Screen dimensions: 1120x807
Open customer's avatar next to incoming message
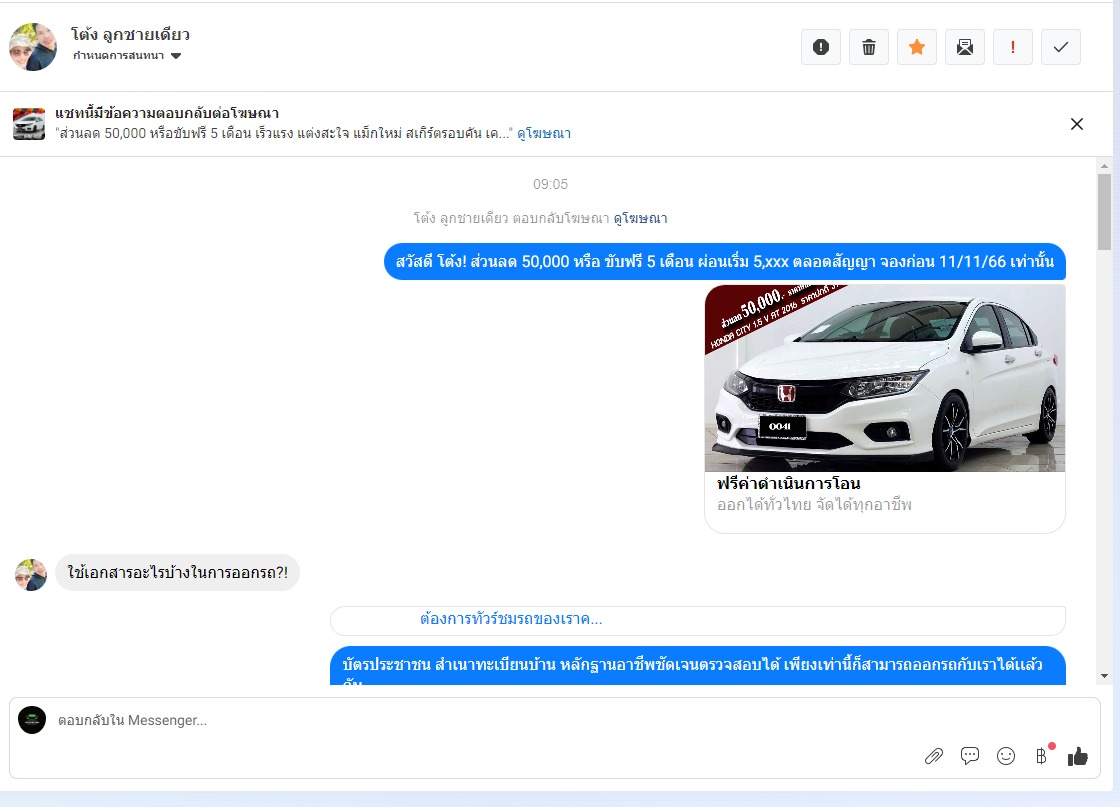coord(31,575)
